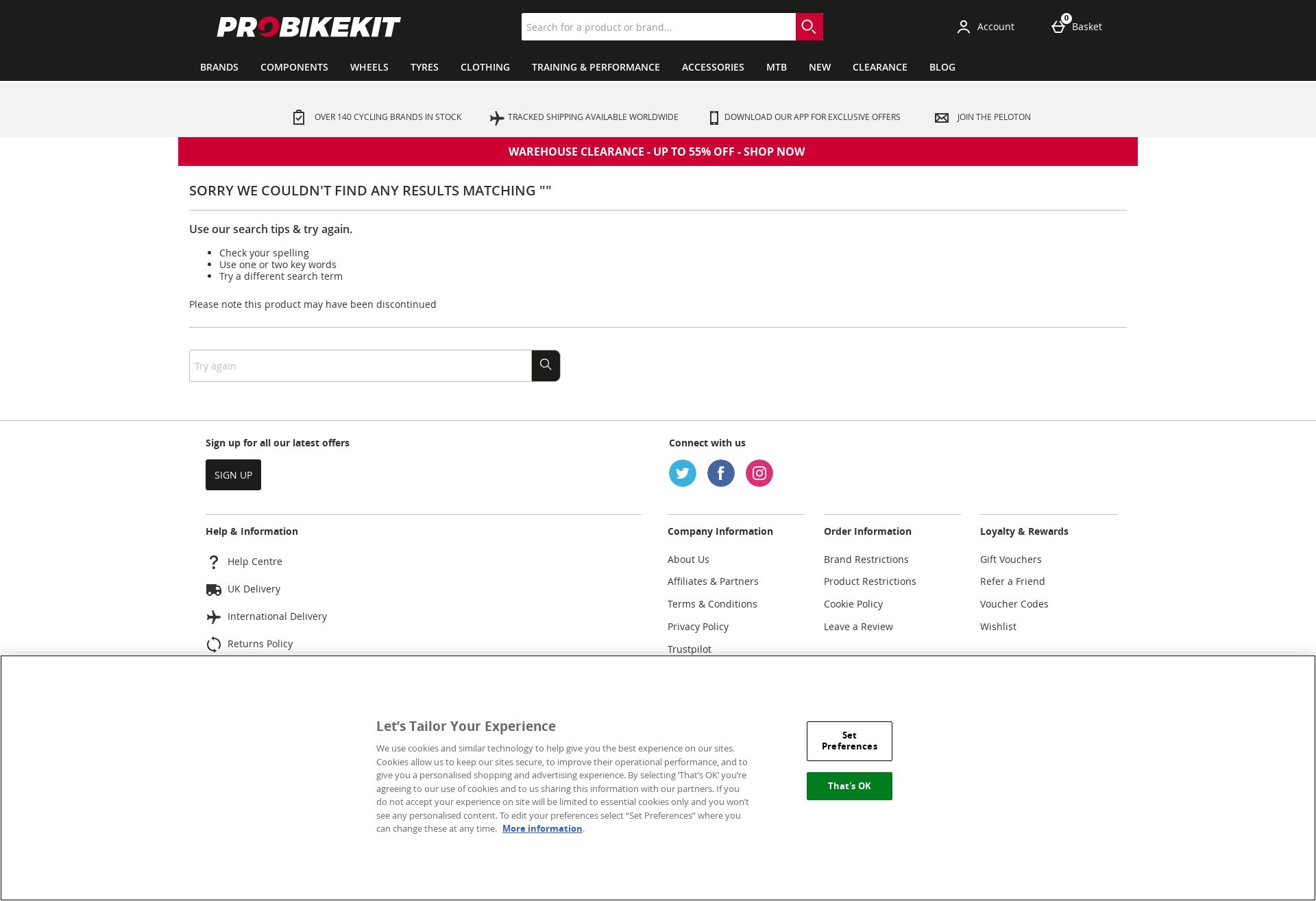The height and width of the screenshot is (901, 1316).
Task: Open the Blog menu item
Action: (x=942, y=67)
